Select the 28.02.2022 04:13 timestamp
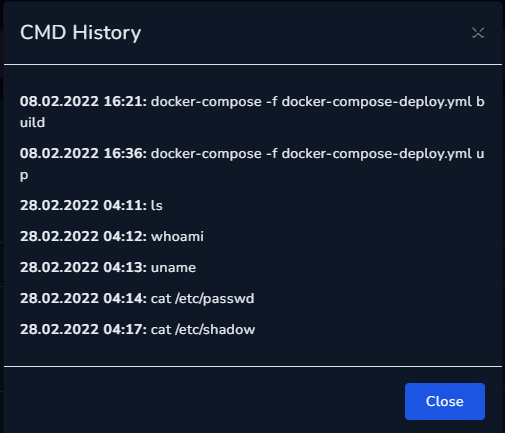 (83, 267)
